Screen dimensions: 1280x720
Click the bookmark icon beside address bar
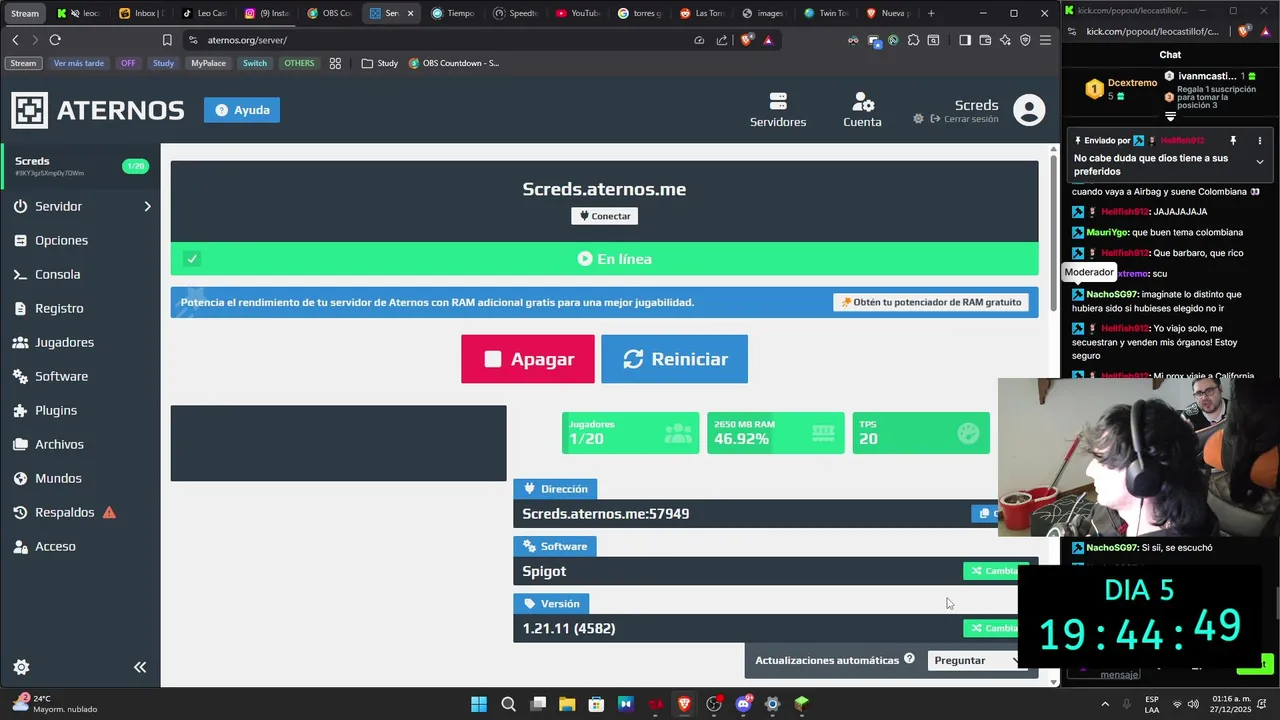coord(167,40)
